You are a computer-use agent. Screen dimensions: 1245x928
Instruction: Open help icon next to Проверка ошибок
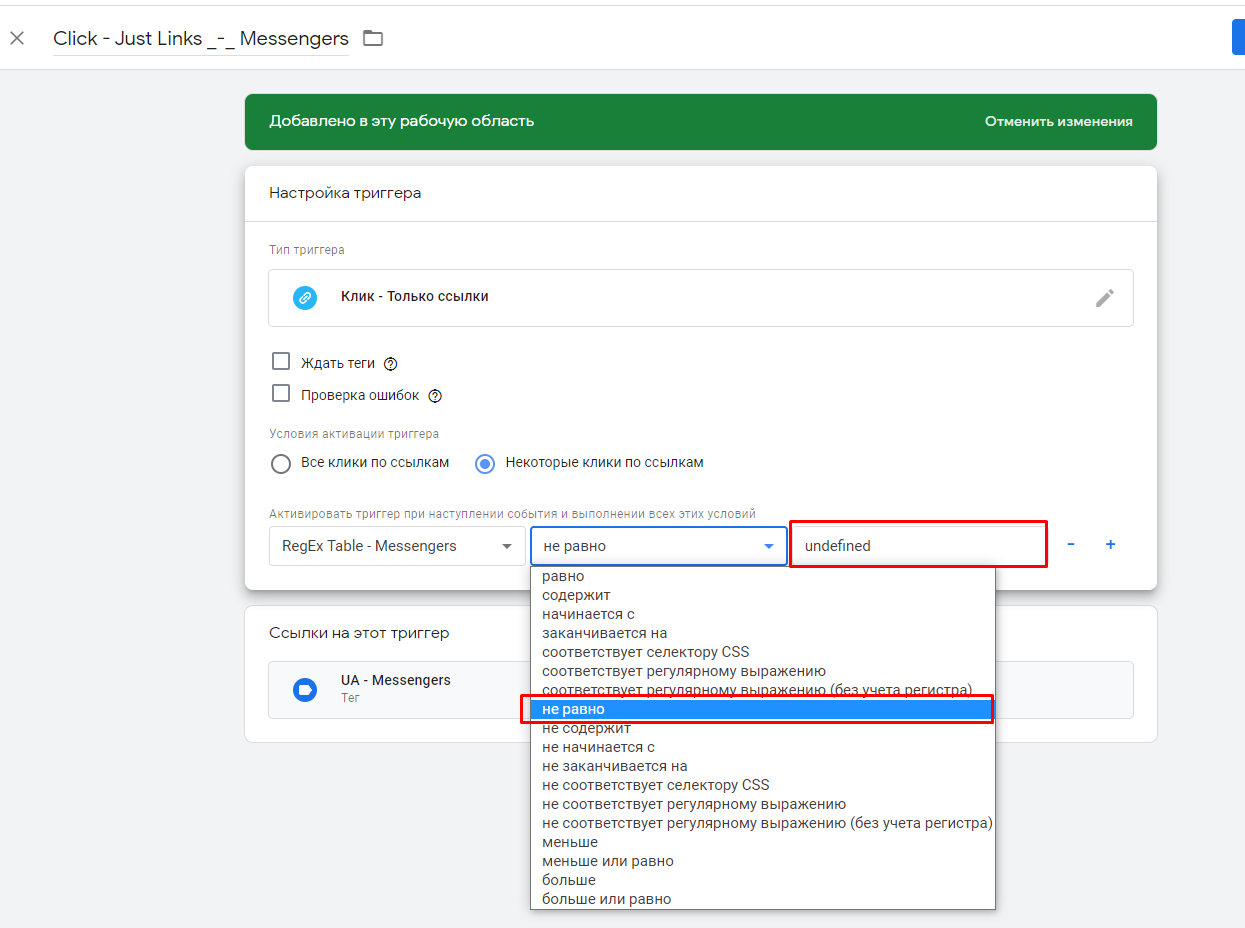tap(435, 396)
